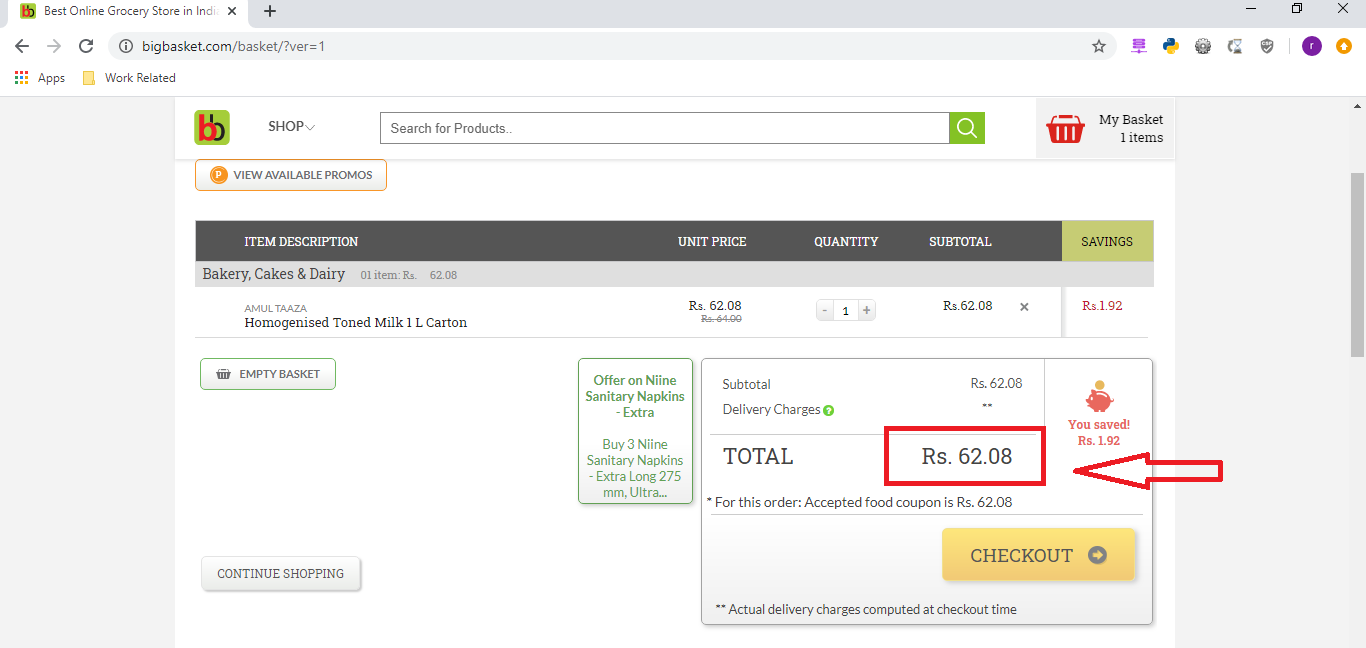This screenshot has width=1366, height=648.
Task: Click the SUBTOTAL column header
Action: [x=960, y=242]
